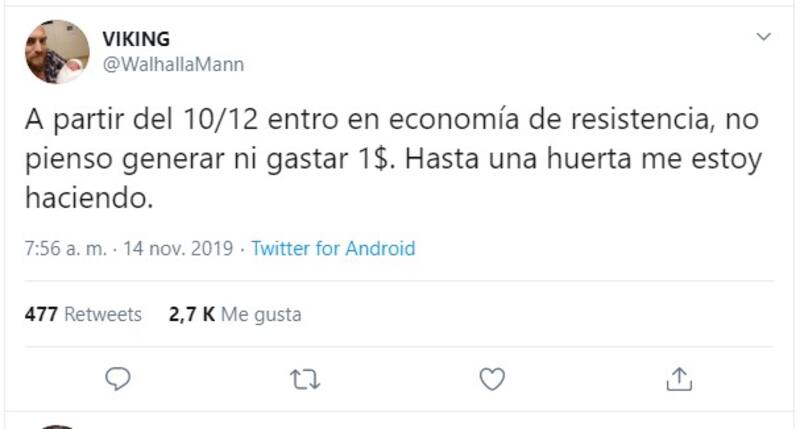The image size is (800, 429).
Task: Open VIKING's profile picture
Action: click(x=57, y=52)
